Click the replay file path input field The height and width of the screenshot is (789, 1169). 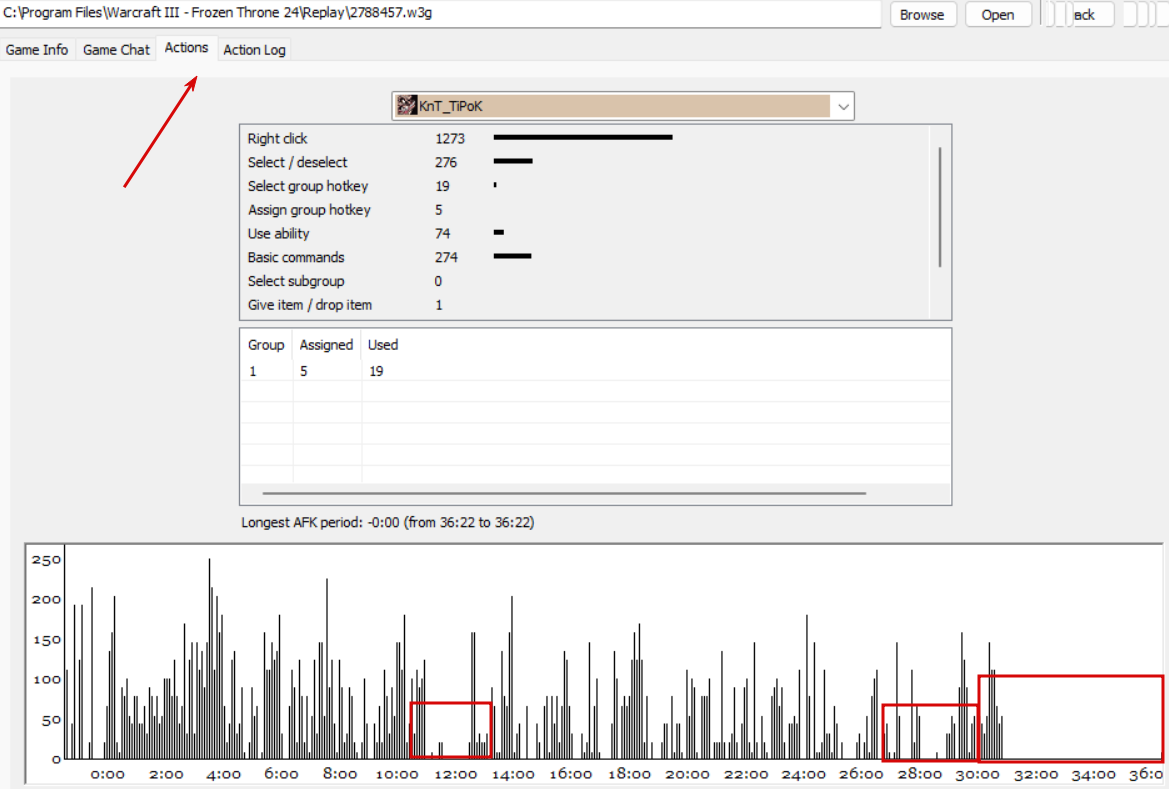440,13
